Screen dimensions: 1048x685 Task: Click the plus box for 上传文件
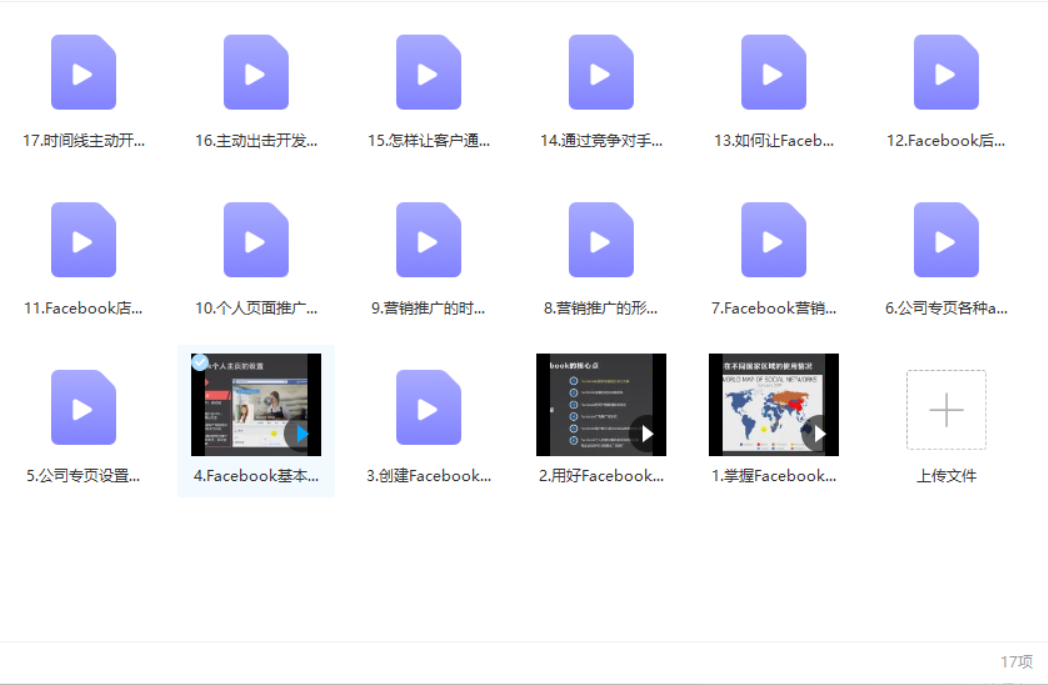click(946, 410)
